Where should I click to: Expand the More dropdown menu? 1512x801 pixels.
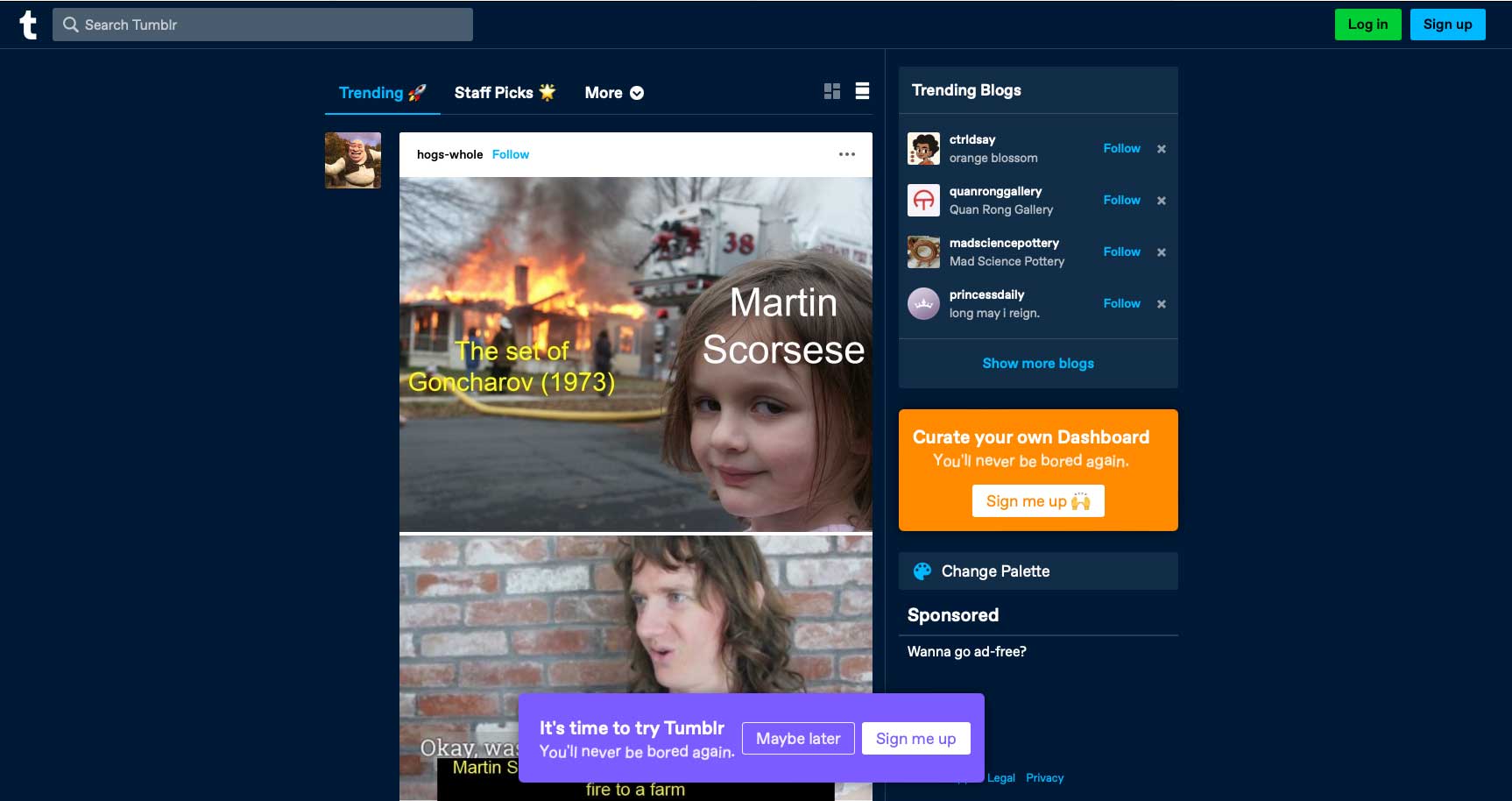614,93
